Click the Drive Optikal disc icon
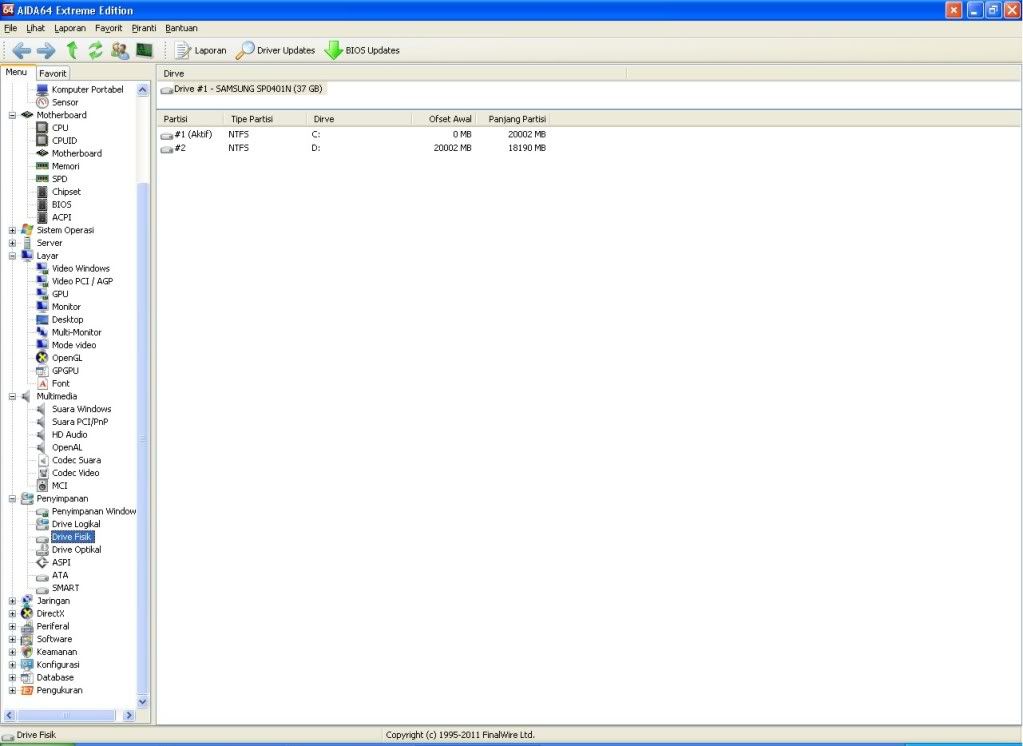This screenshot has height=746, width=1023. pyautogui.click(x=42, y=550)
